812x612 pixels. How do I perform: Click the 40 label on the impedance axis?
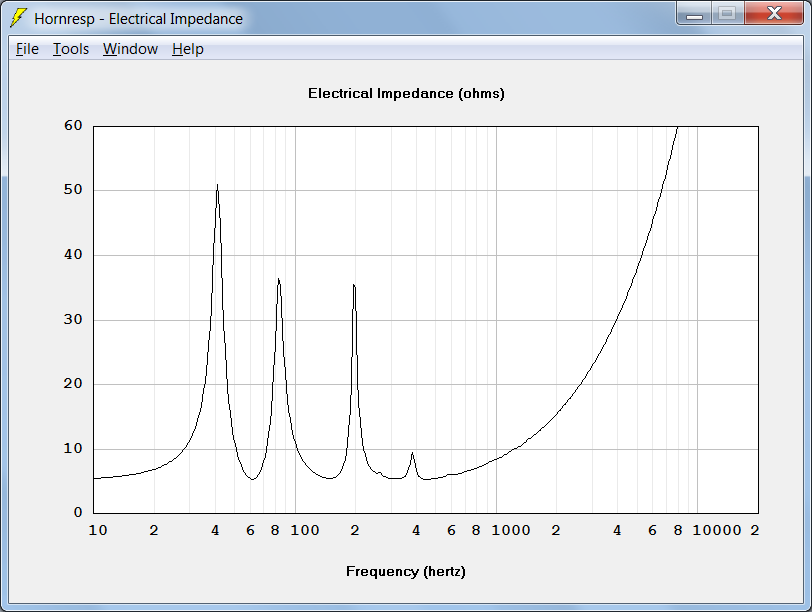tap(73, 254)
